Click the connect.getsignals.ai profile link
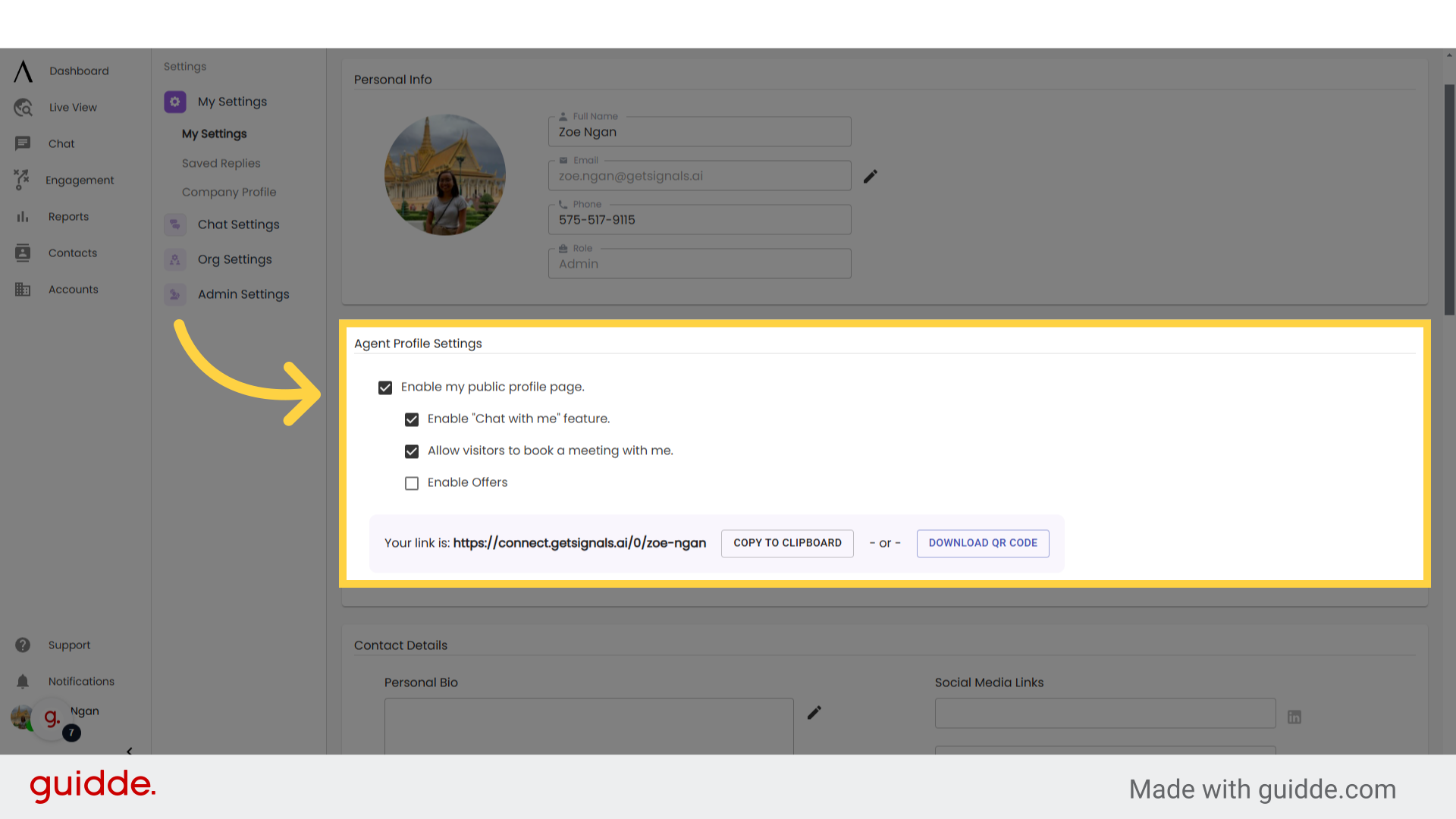Screen dimensions: 1456x819 [x=579, y=543]
